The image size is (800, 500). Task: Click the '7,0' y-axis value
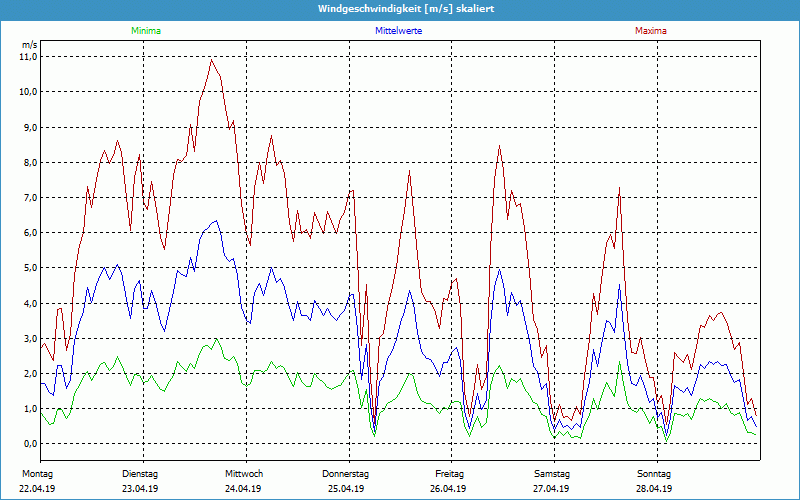coord(31,197)
